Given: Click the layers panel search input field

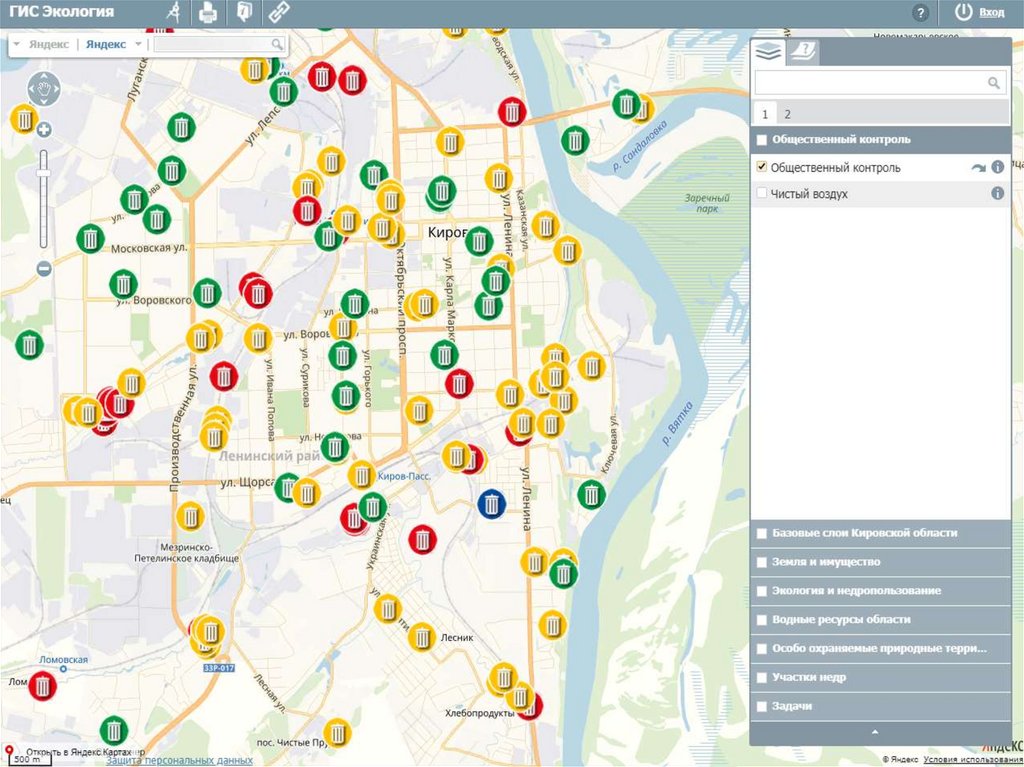Looking at the screenshot, I should [x=870, y=83].
